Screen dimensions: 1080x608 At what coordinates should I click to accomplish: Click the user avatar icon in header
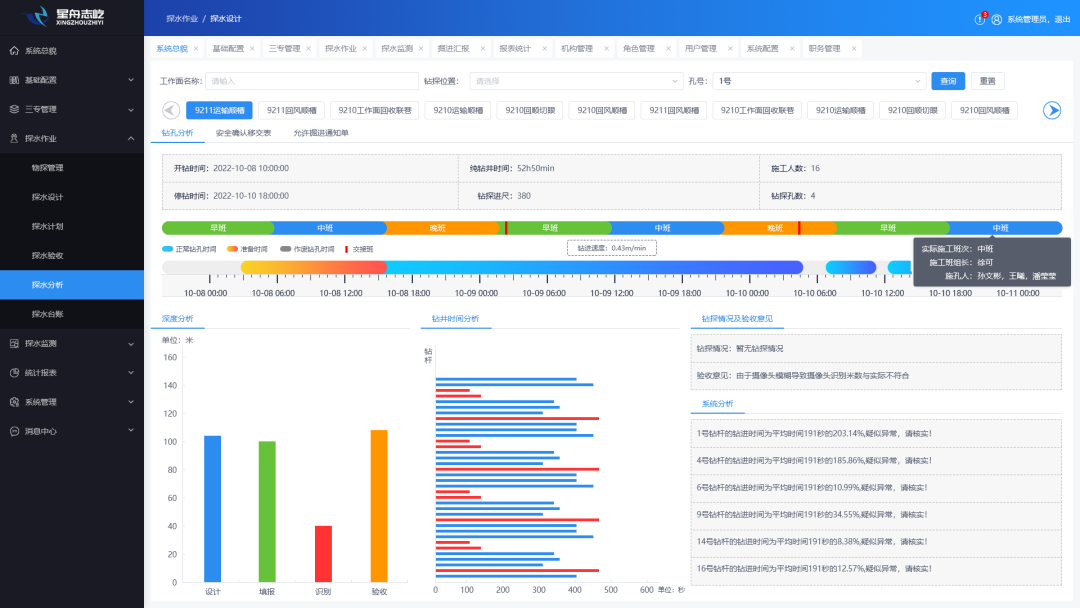click(997, 19)
